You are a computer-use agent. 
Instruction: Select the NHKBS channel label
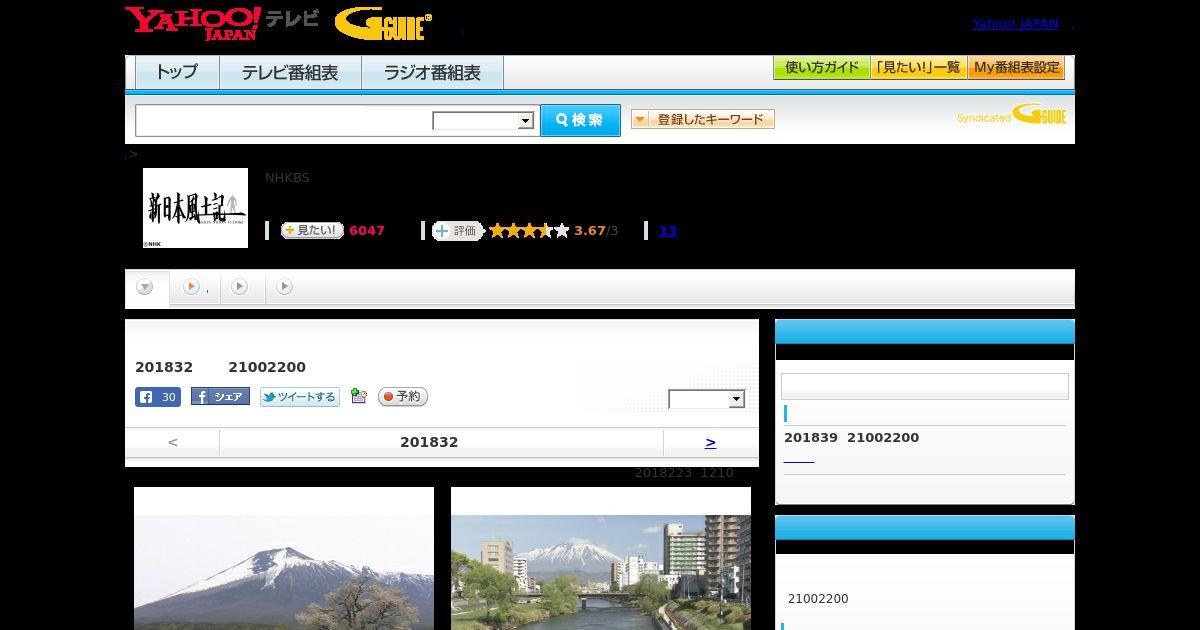click(x=287, y=178)
